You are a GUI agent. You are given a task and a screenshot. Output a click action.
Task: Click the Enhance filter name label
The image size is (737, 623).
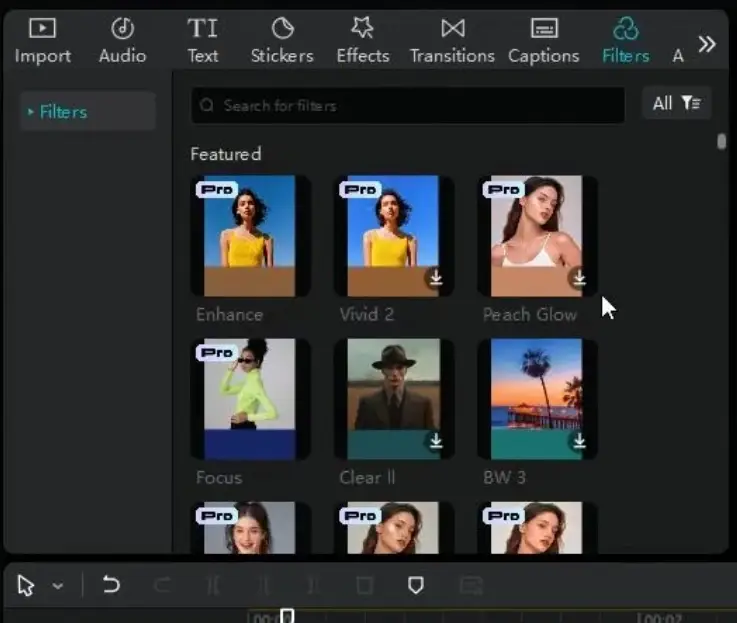point(229,315)
